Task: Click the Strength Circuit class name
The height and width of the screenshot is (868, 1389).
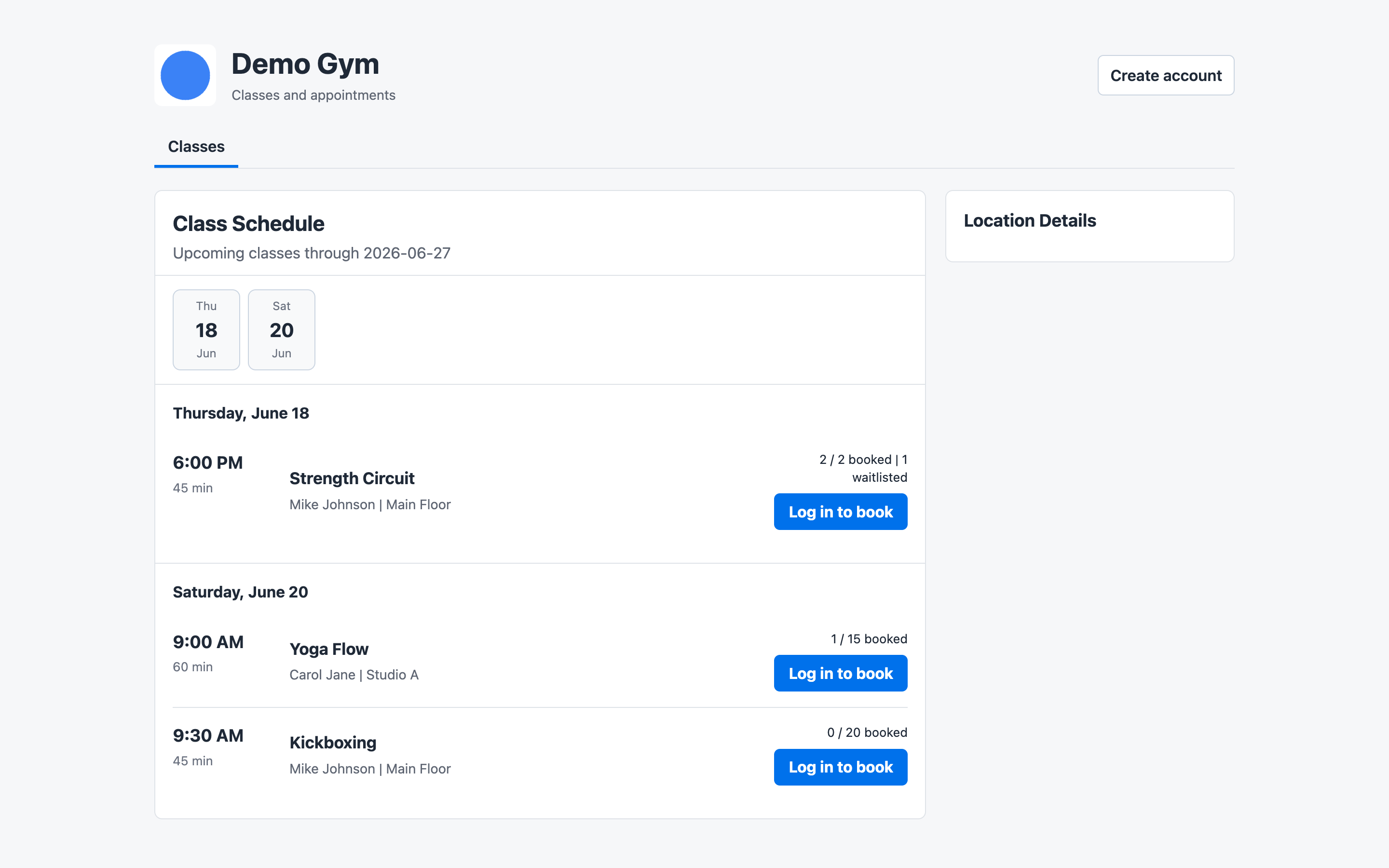Action: [x=352, y=478]
